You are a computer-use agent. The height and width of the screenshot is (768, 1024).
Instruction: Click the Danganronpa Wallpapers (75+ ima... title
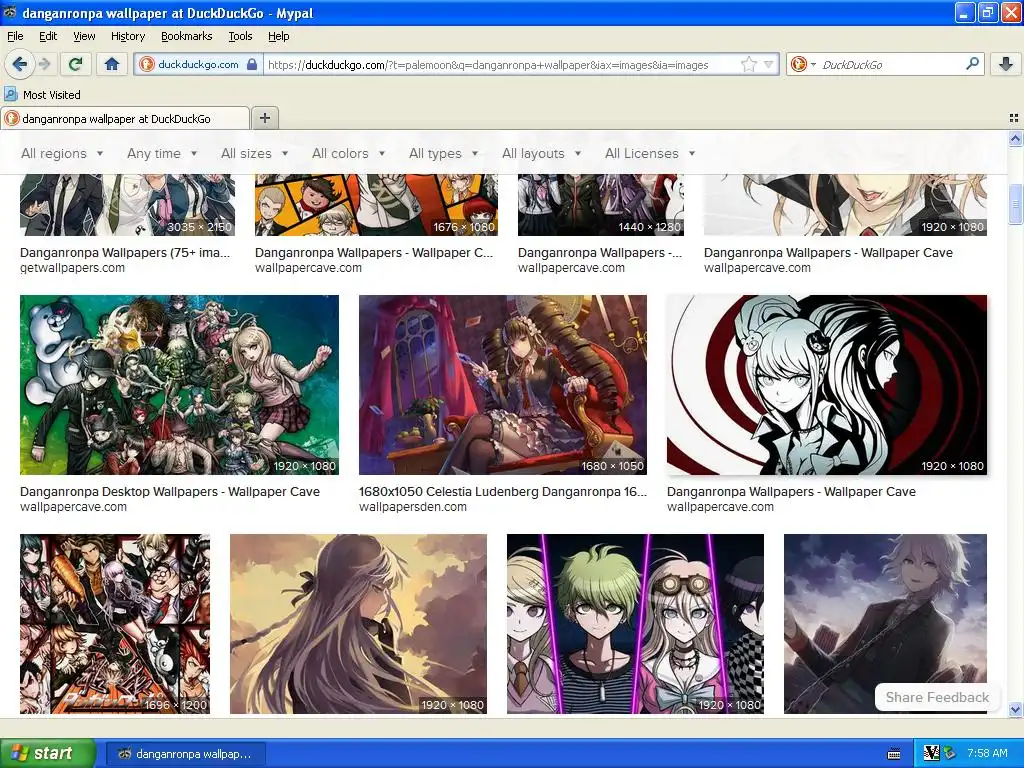pyautogui.click(x=125, y=253)
